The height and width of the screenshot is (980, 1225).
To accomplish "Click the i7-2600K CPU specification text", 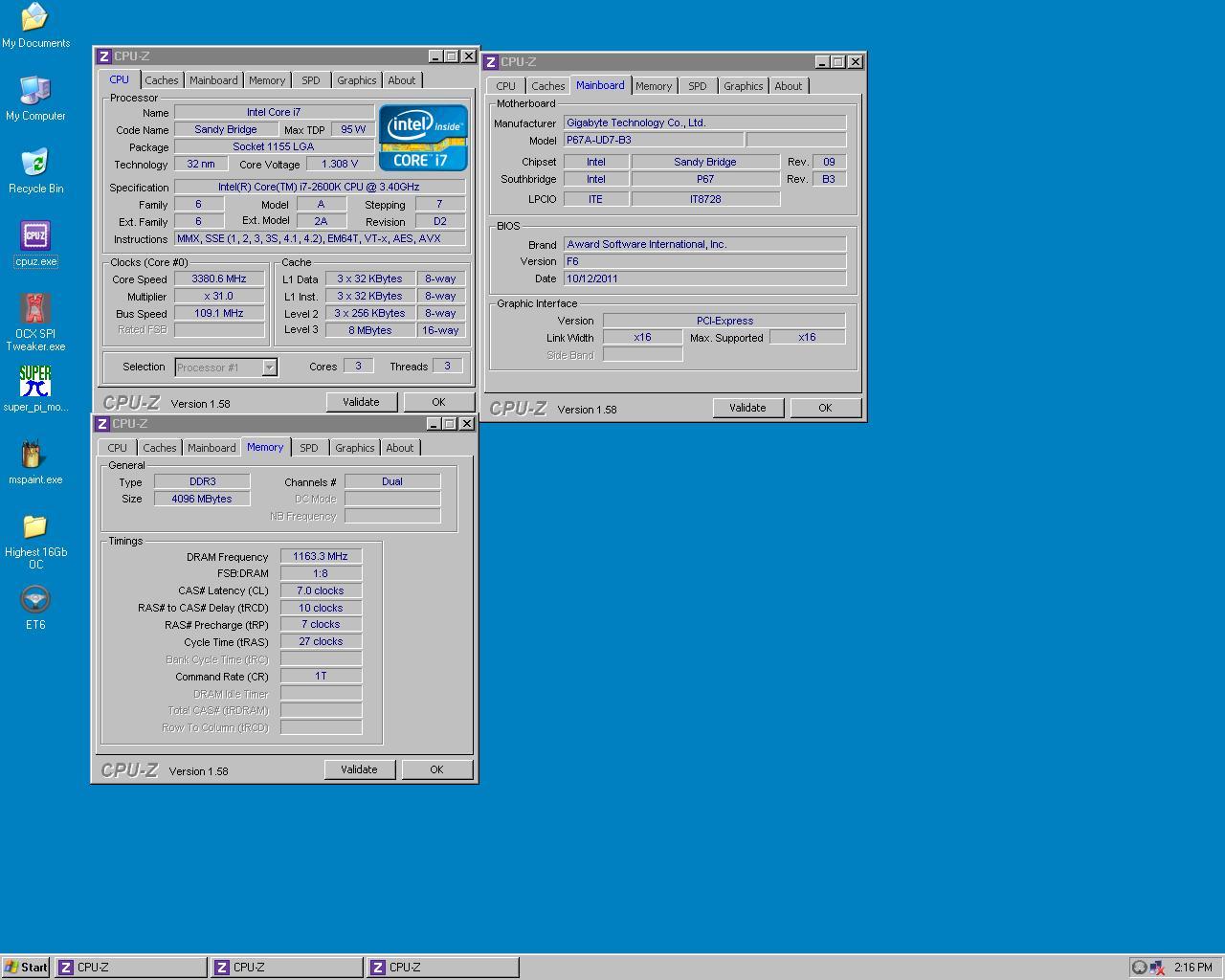I will point(320,188).
